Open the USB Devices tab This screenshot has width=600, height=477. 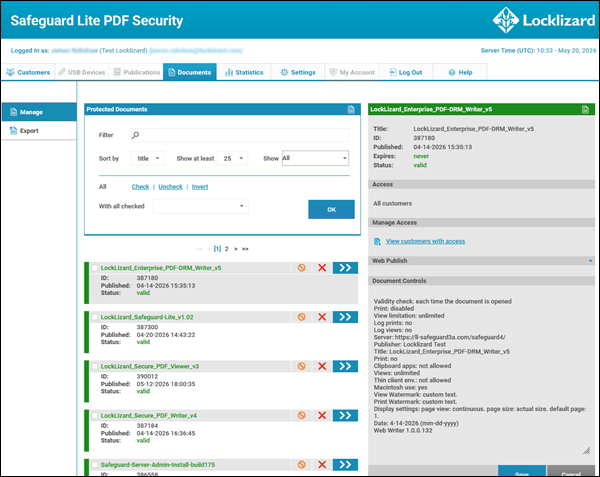click(x=82, y=72)
